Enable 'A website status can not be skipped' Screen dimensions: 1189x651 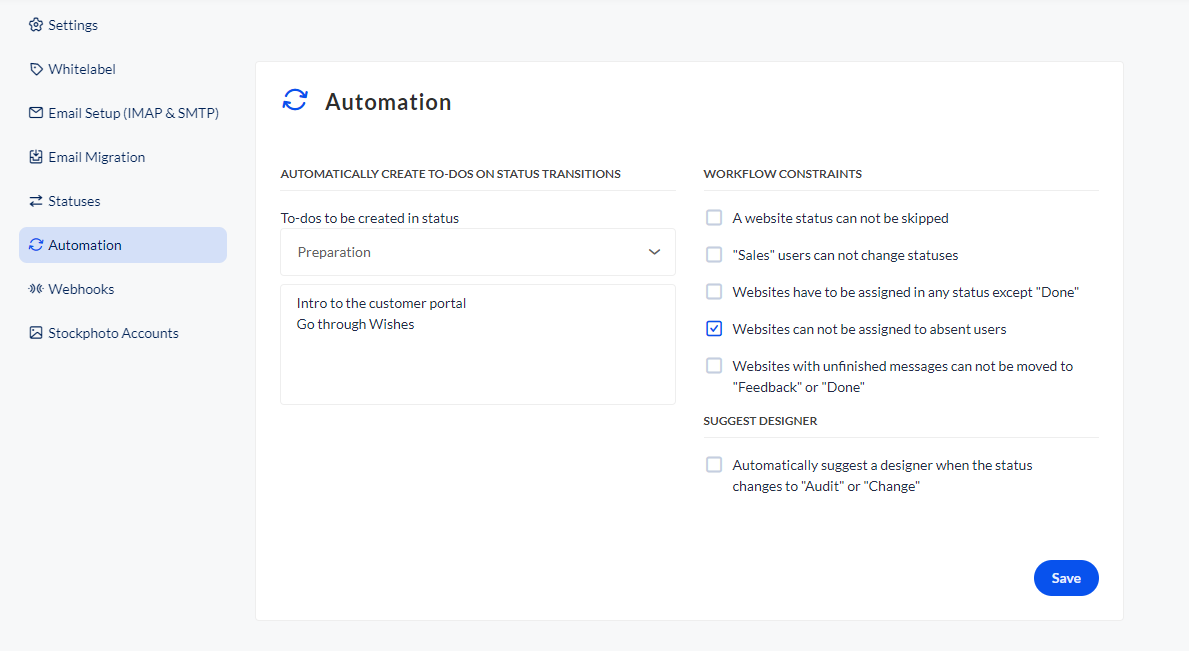click(714, 218)
